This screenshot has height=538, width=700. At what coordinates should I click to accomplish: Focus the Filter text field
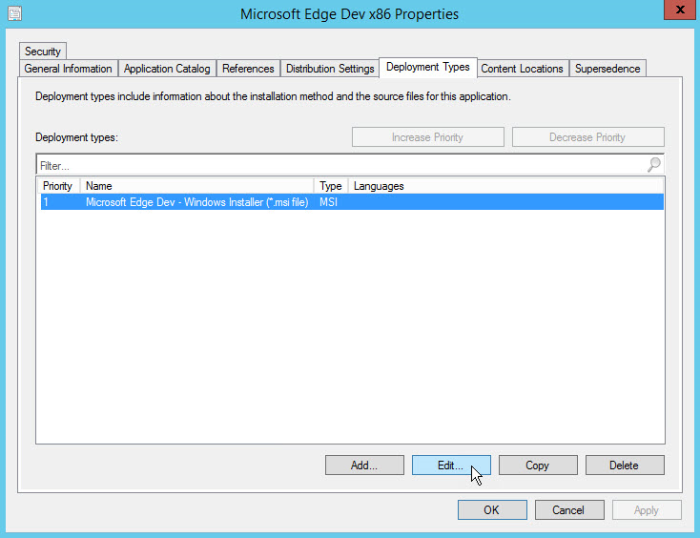342,166
